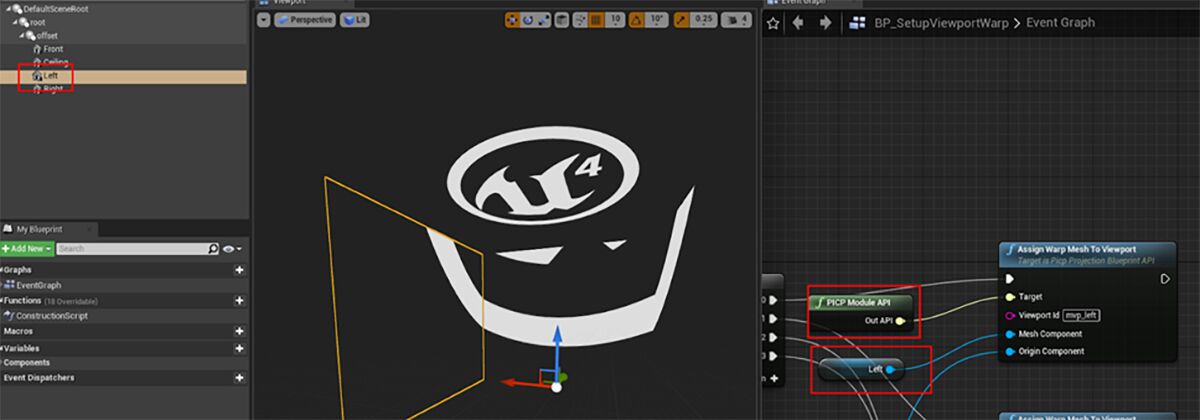Click execution output pin of Assign Warp node
1200x420 pixels.
[1165, 279]
